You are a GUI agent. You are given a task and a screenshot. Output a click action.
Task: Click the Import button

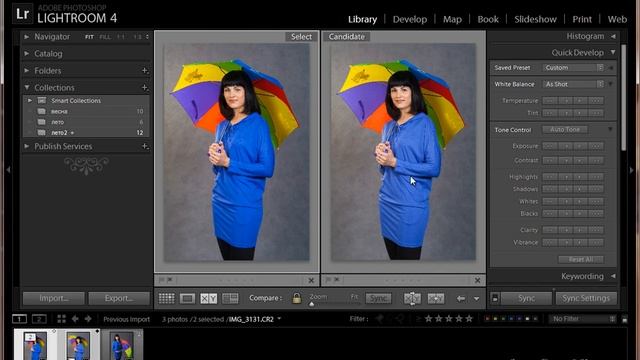coord(53,298)
